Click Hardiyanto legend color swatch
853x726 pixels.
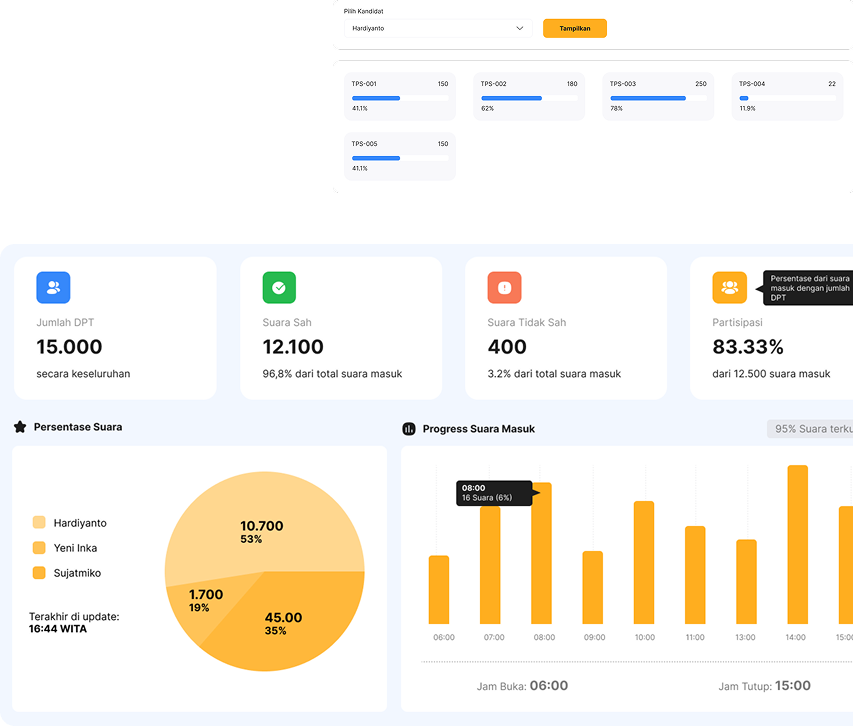(39, 523)
